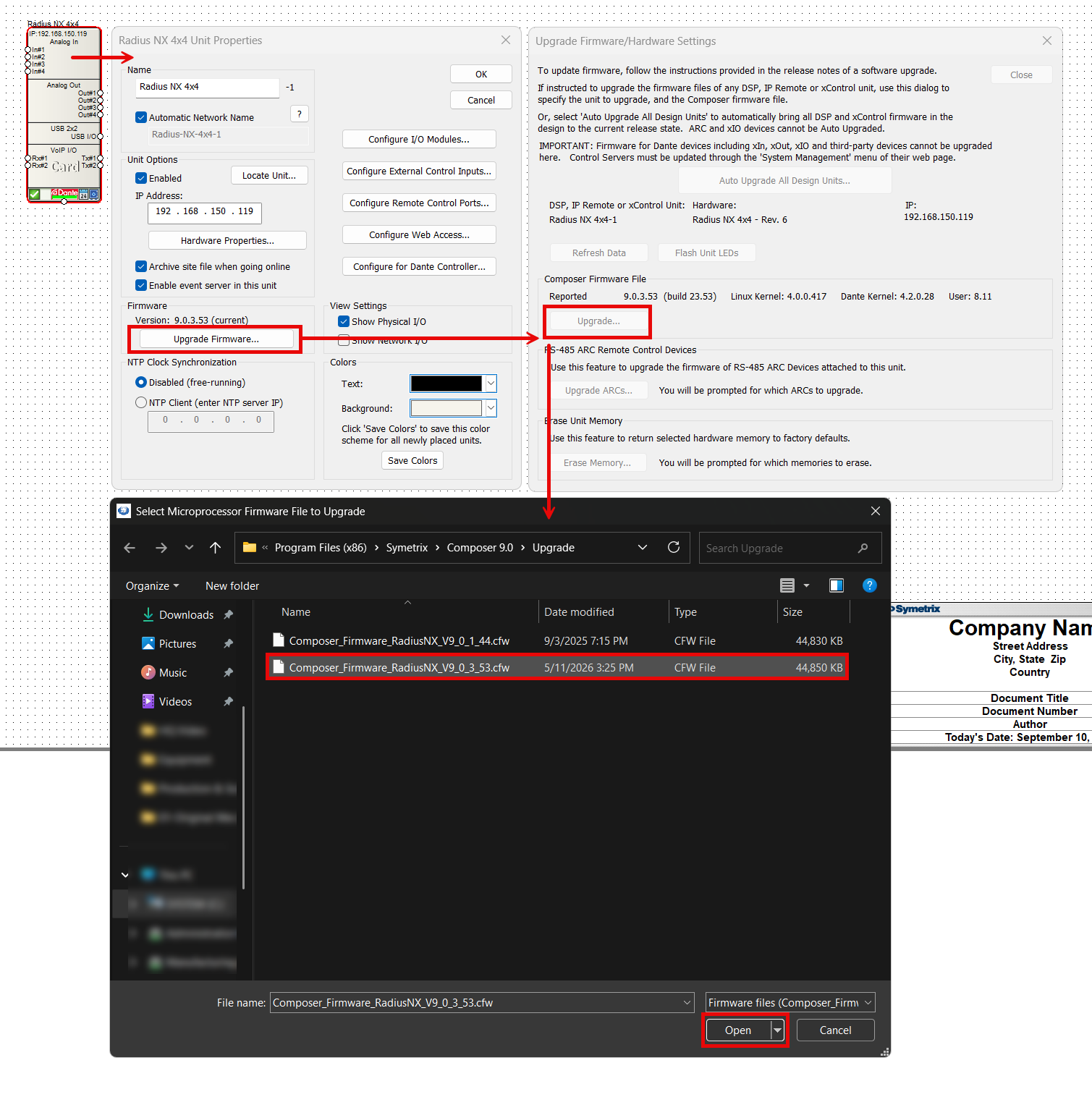Expand the File name history dropdown
1092x1097 pixels.
click(687, 1002)
